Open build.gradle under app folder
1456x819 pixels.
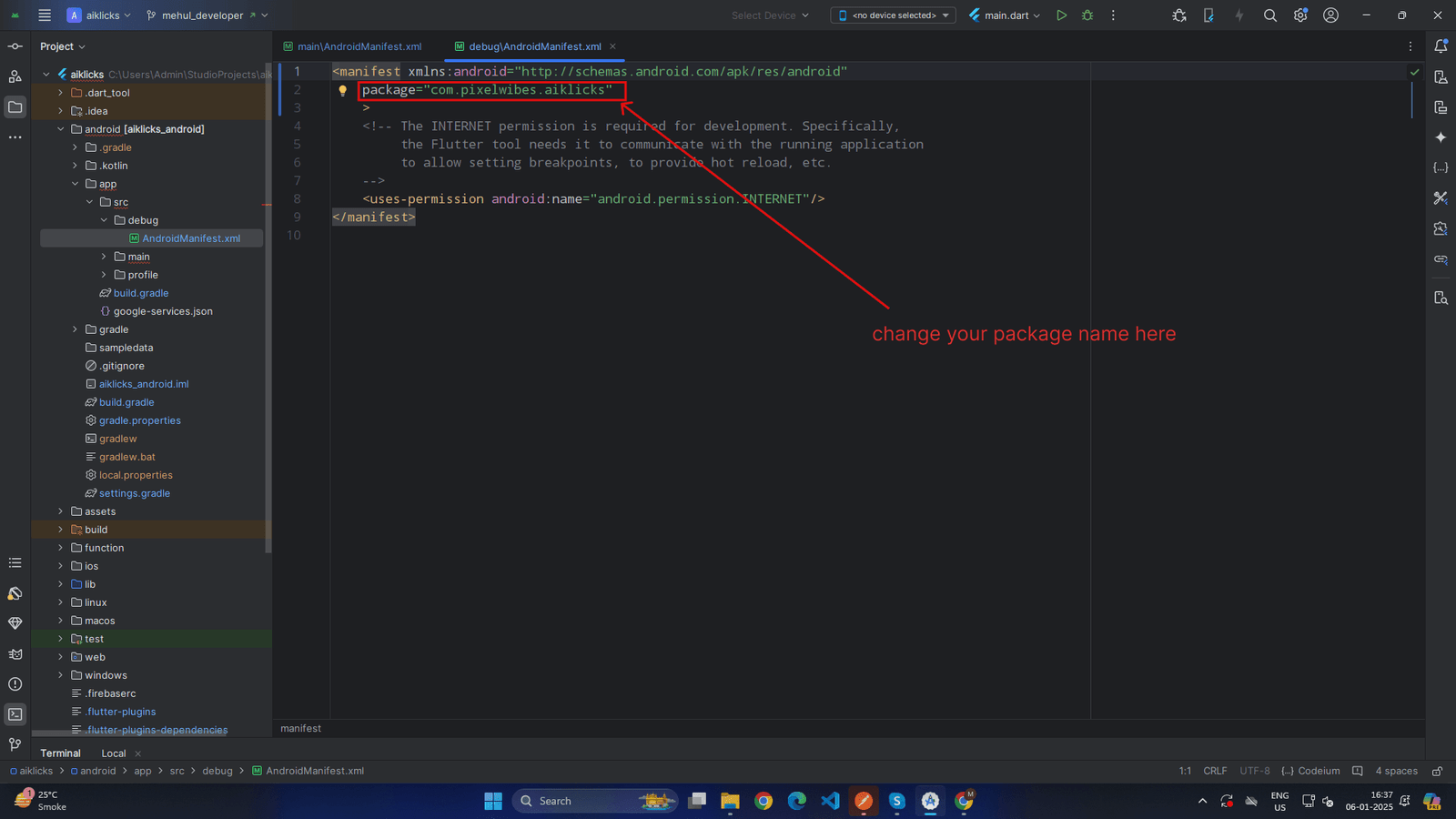pos(140,293)
